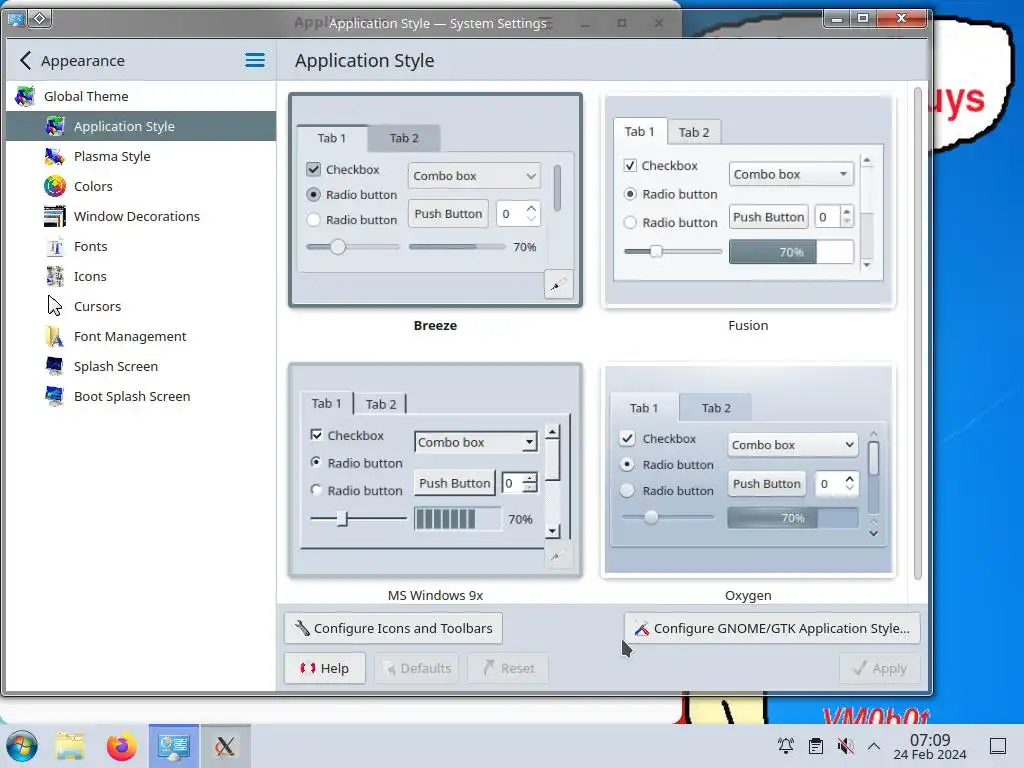The height and width of the screenshot is (768, 1024).
Task: Switch to Tab 2 in MS Windows 9x preview
Action: (380, 404)
